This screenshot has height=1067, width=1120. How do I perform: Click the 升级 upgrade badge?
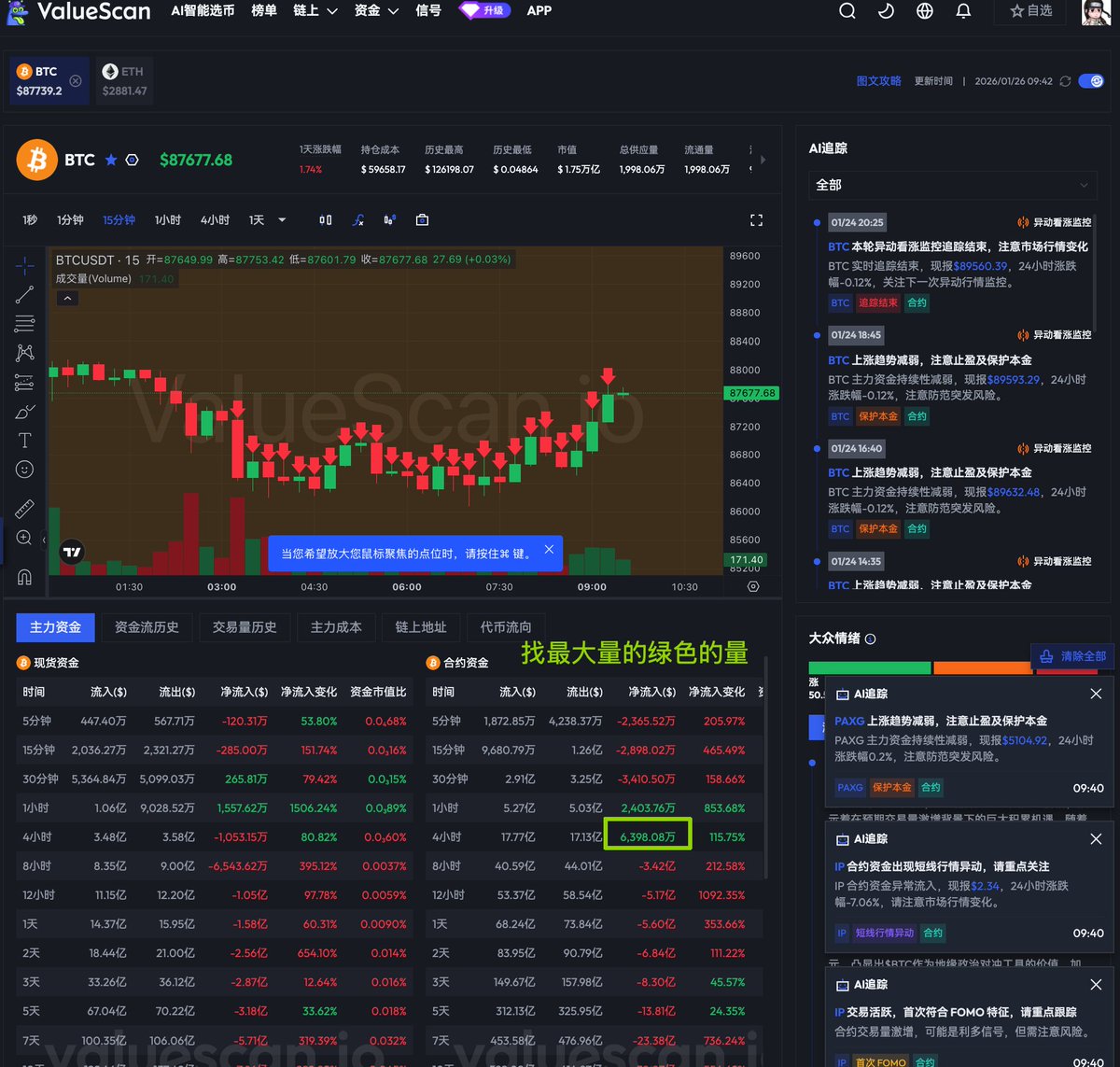pos(486,11)
